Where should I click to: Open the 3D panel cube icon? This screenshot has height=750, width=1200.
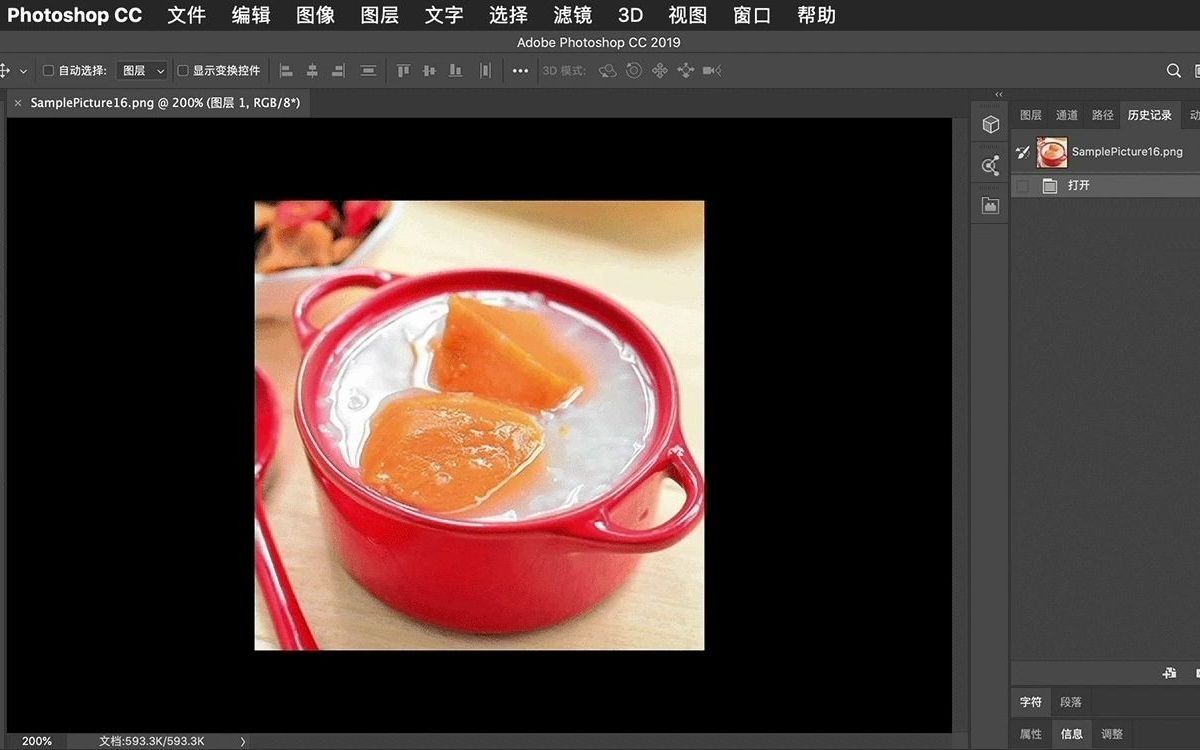(x=990, y=124)
